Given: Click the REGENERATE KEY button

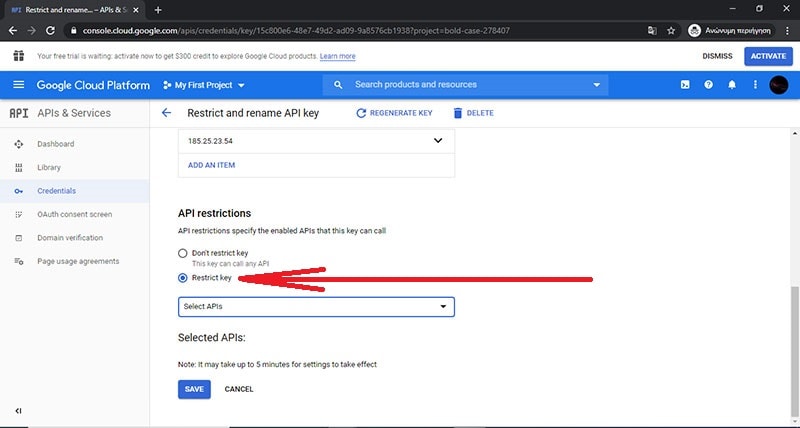Looking at the screenshot, I should [394, 113].
